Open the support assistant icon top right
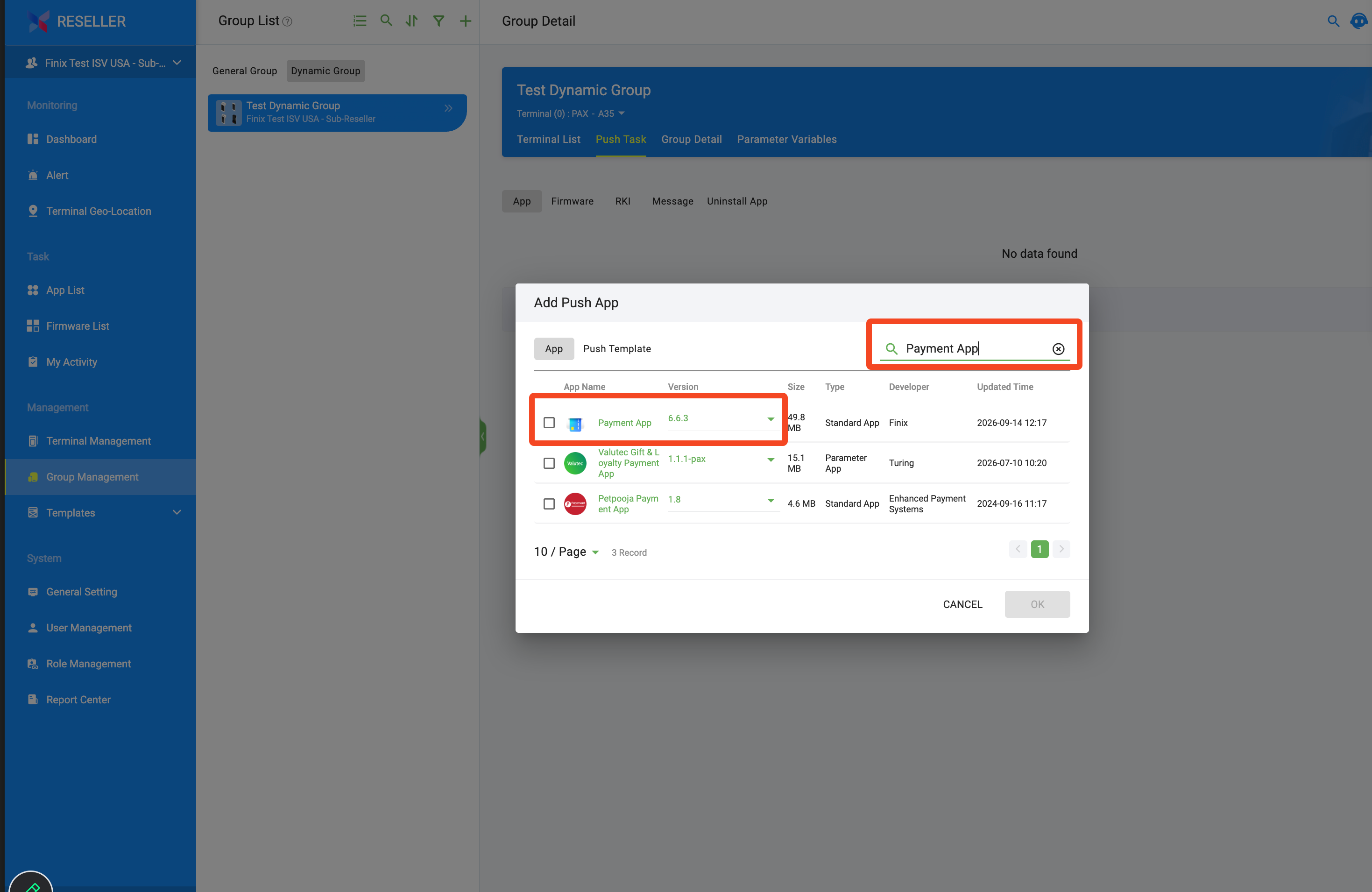Image resolution: width=1372 pixels, height=892 pixels. pyautogui.click(x=1359, y=21)
